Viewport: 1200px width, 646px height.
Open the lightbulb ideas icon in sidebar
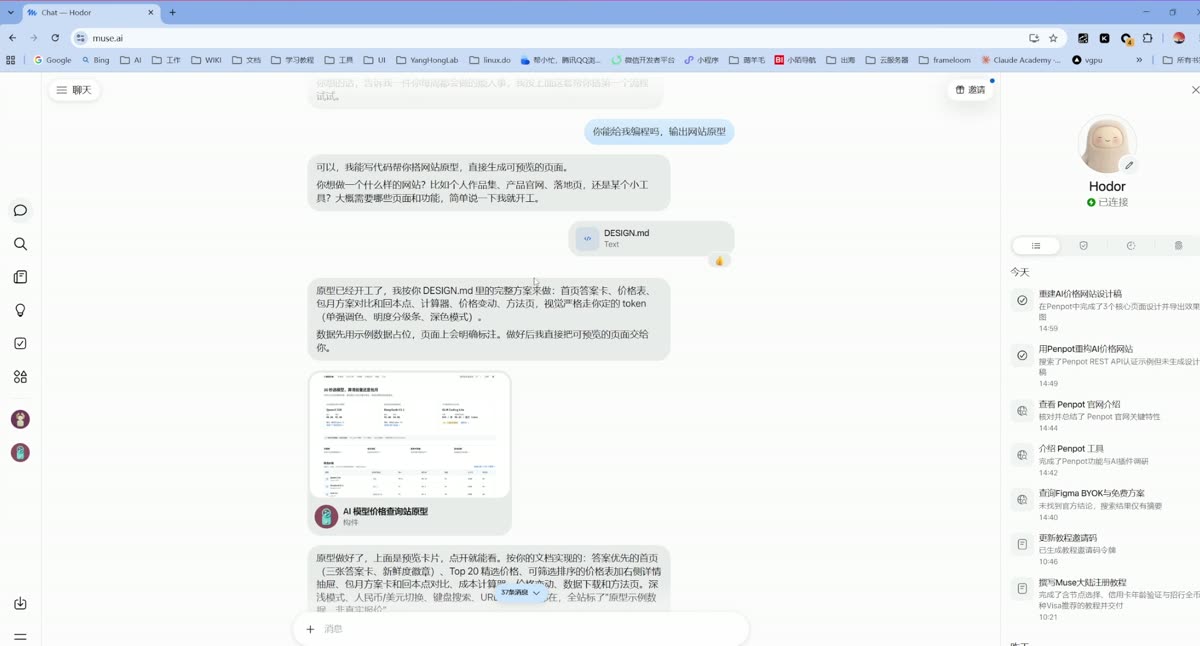(20, 310)
